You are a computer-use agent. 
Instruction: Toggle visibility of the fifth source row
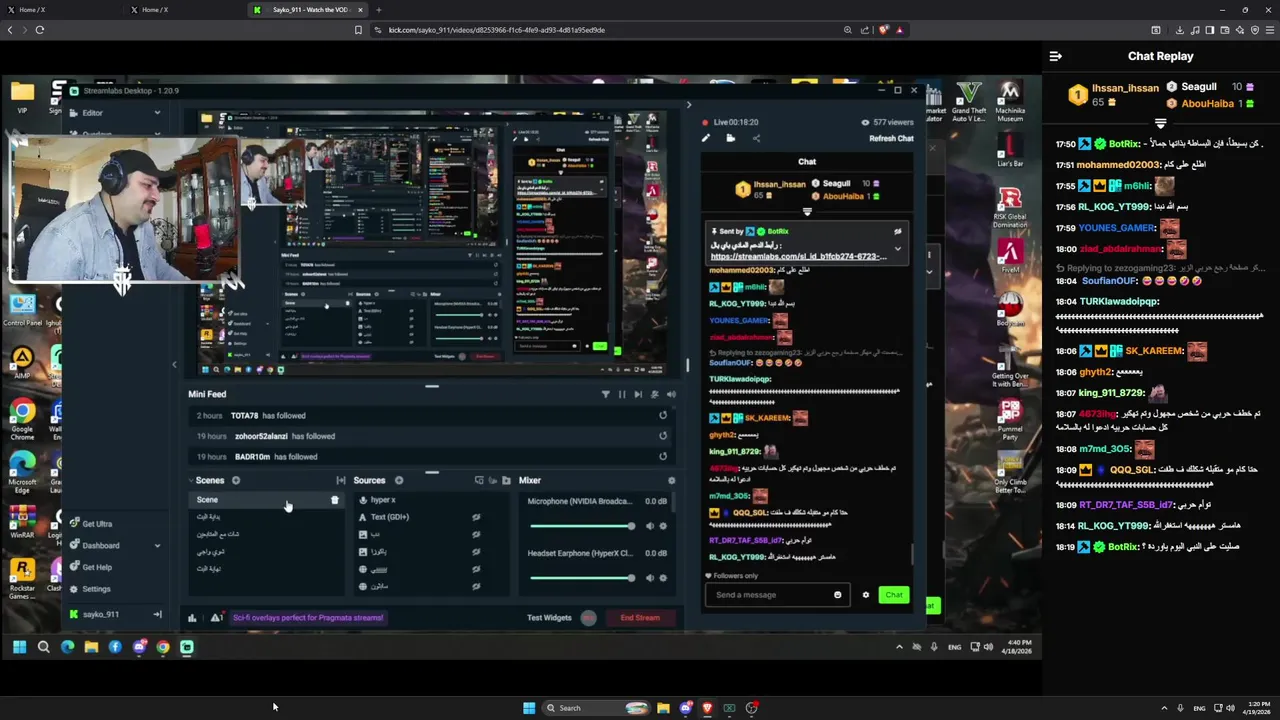pos(476,569)
